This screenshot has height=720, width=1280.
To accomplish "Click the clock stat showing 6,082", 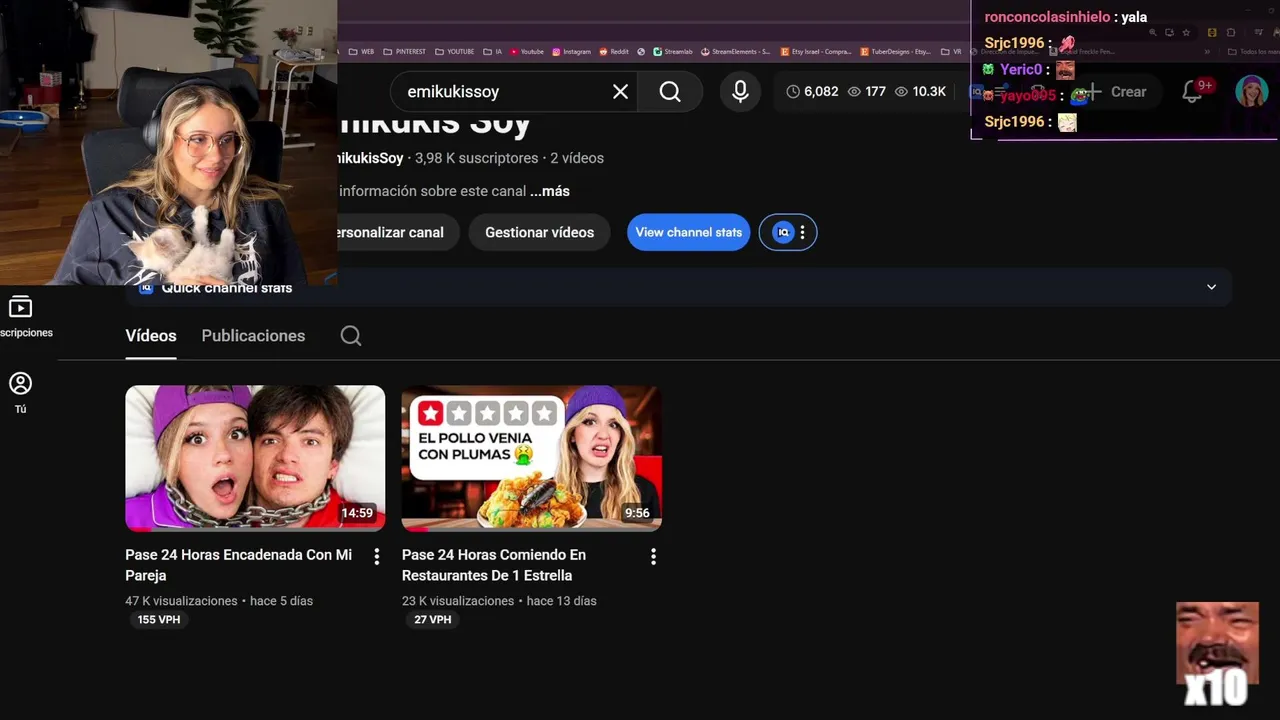I will click(812, 91).
